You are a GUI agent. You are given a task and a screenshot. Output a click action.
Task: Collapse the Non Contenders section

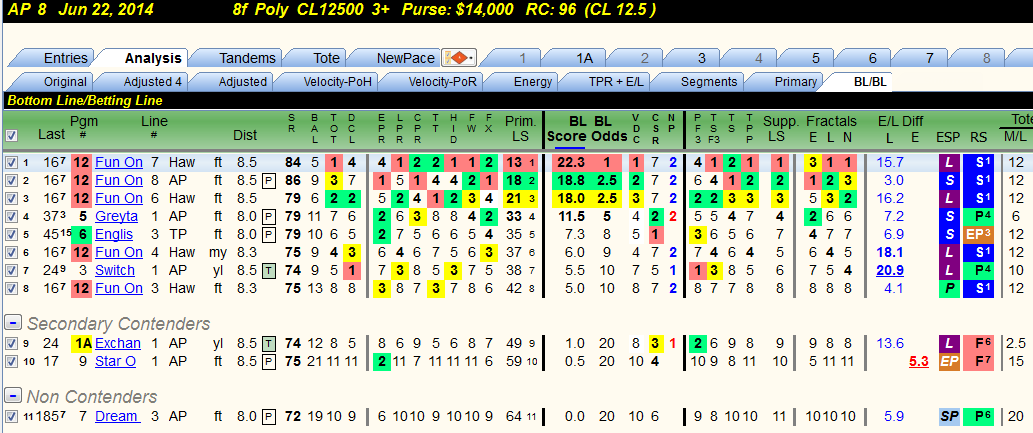[13, 395]
